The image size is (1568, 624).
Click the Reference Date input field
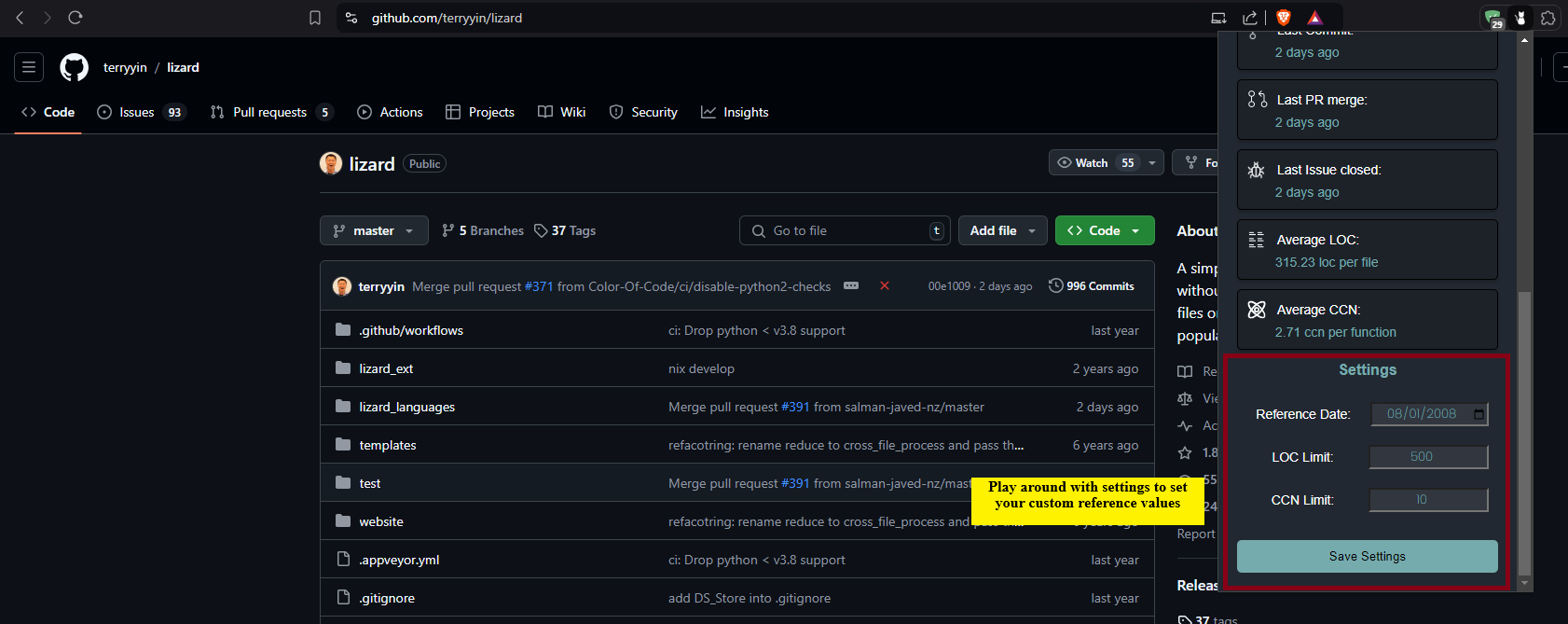[1429, 414]
